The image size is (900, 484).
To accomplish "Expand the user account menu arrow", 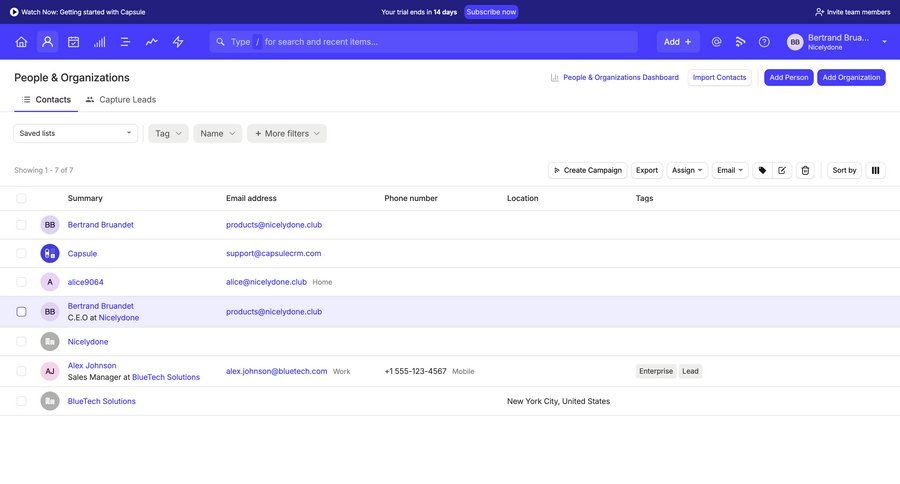I will click(885, 42).
